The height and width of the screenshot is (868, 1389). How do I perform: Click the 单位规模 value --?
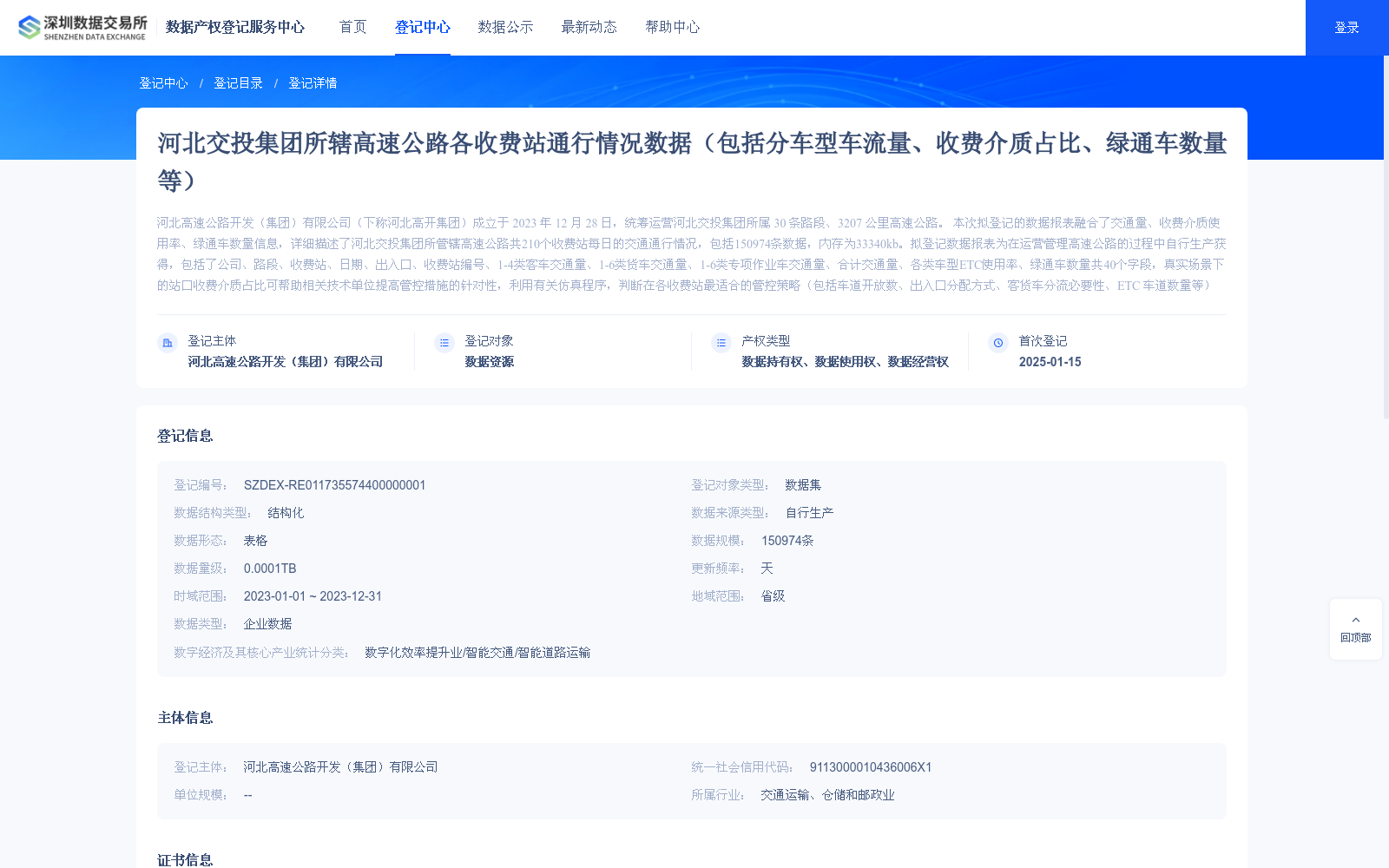point(247,795)
